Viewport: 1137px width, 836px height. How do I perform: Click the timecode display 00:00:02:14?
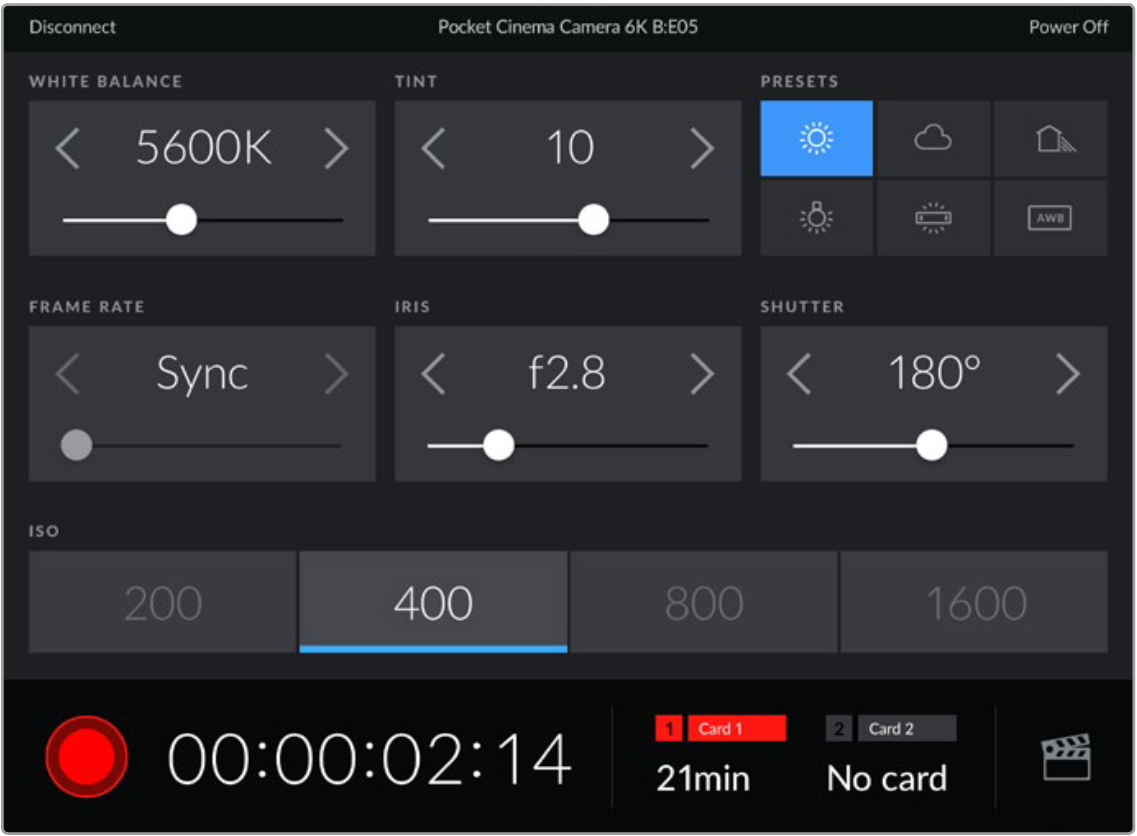[369, 759]
